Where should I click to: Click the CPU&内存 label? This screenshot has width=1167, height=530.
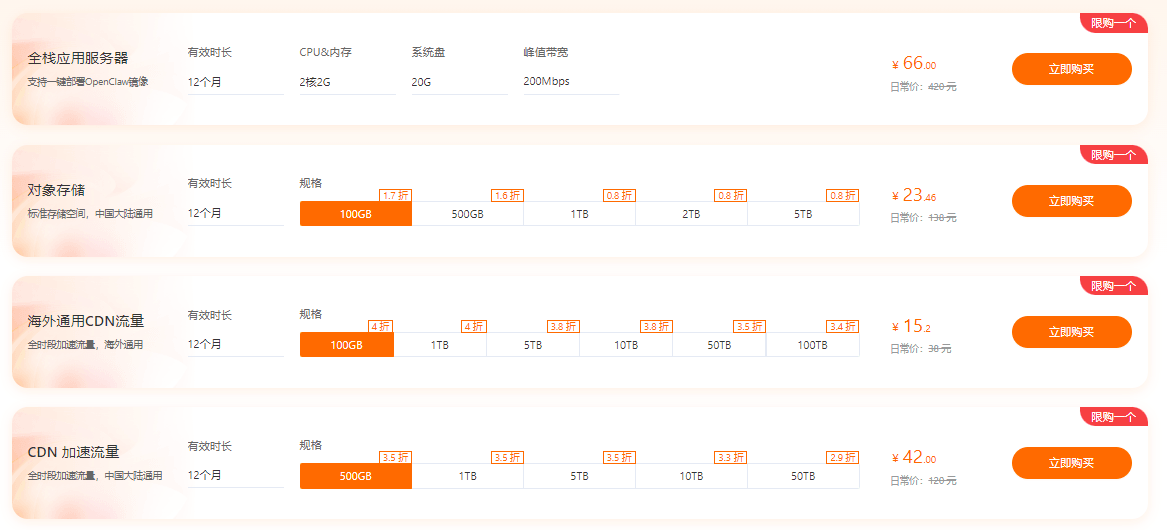click(325, 53)
